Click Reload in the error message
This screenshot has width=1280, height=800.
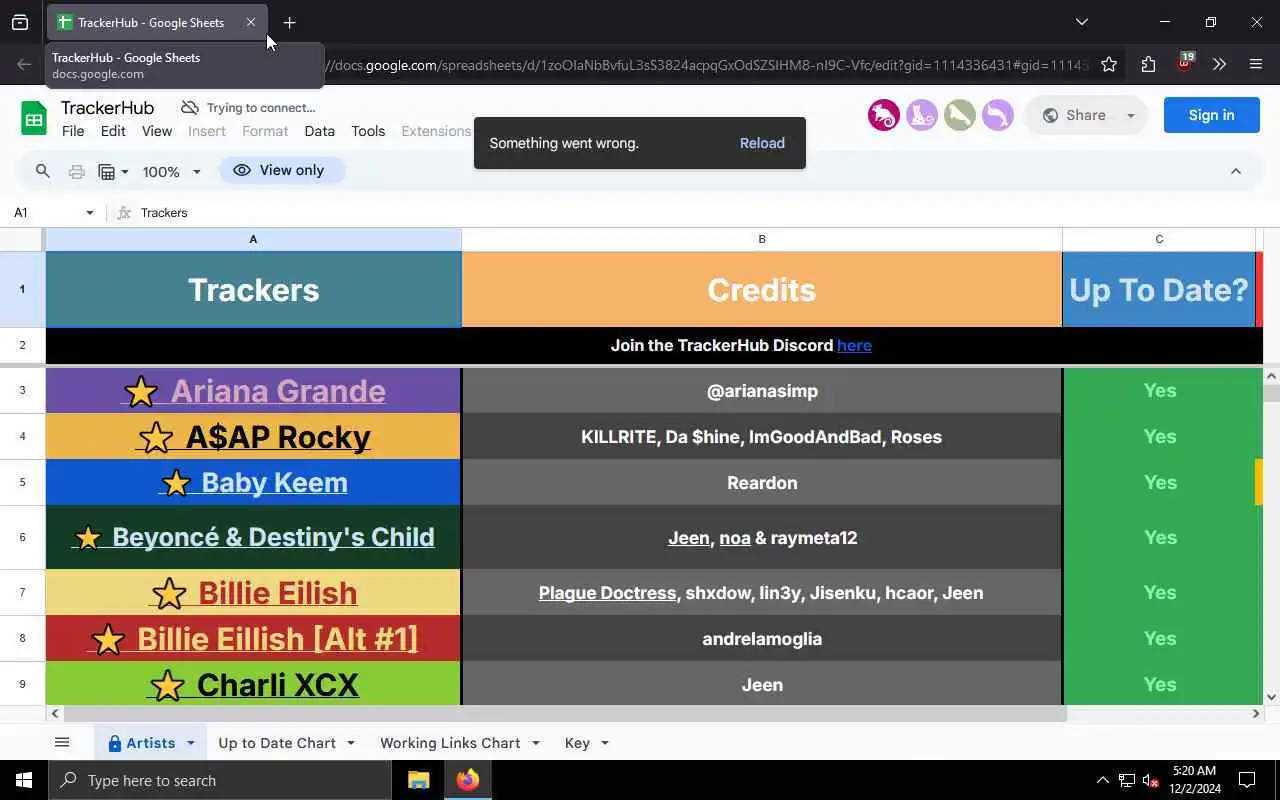pyautogui.click(x=762, y=143)
